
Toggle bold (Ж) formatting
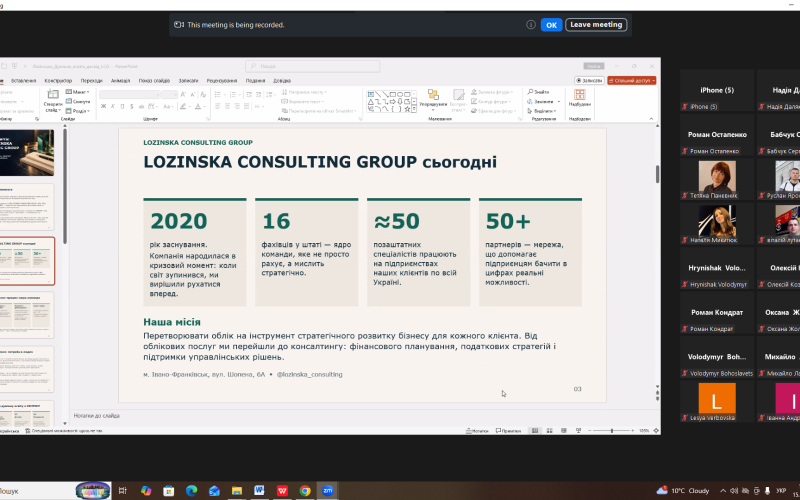click(104, 107)
